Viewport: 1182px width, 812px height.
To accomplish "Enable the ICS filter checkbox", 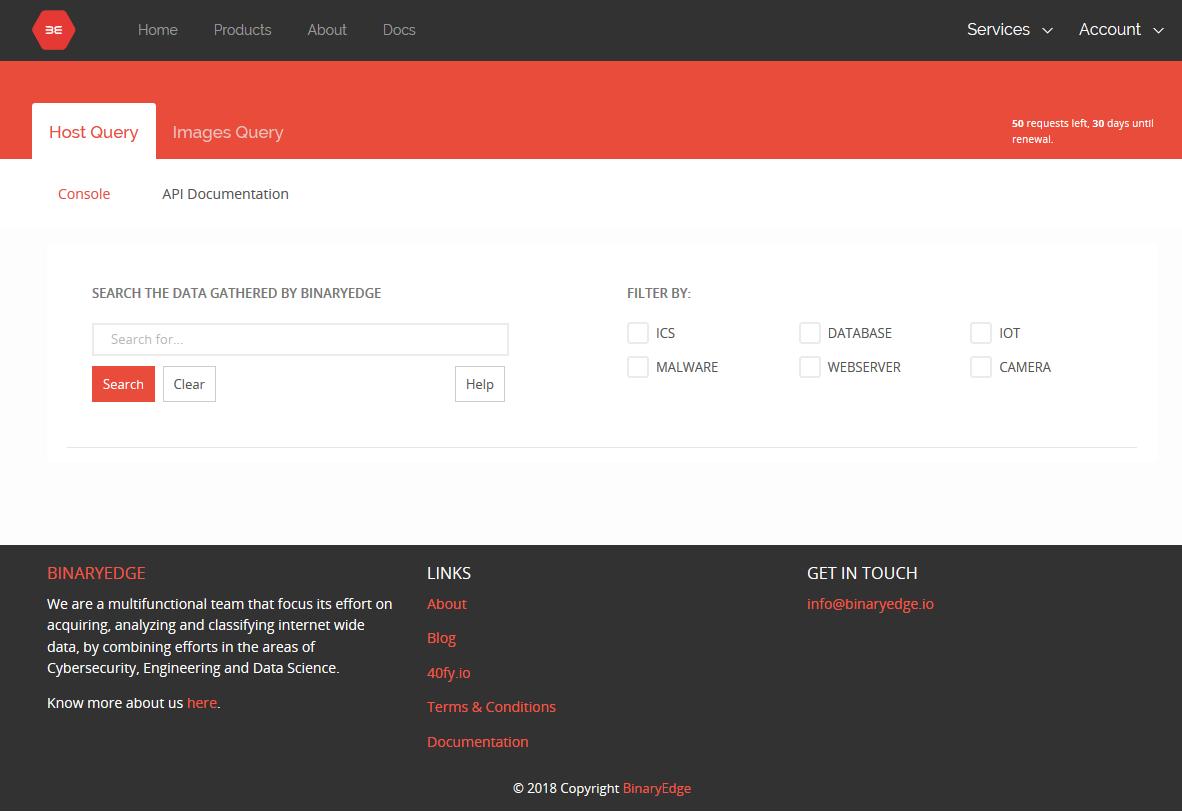I will [638, 332].
